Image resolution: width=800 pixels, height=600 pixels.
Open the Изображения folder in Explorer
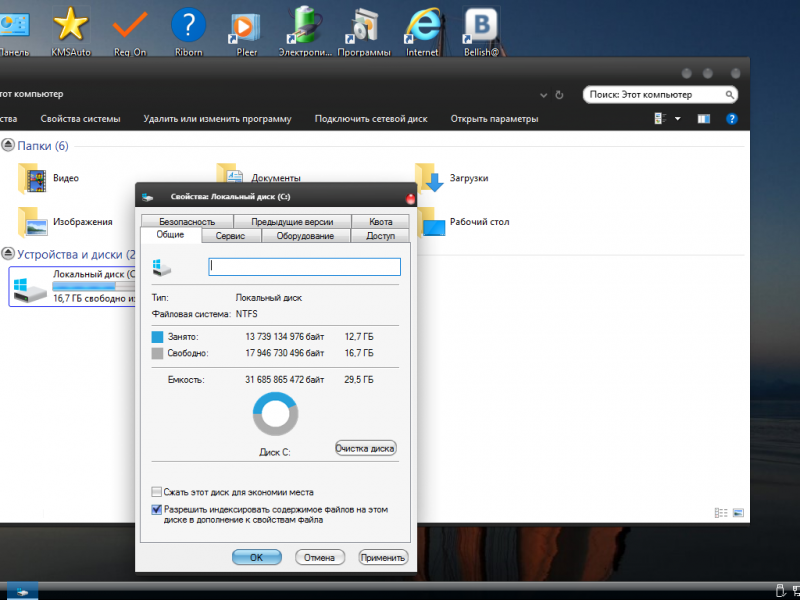[65, 222]
